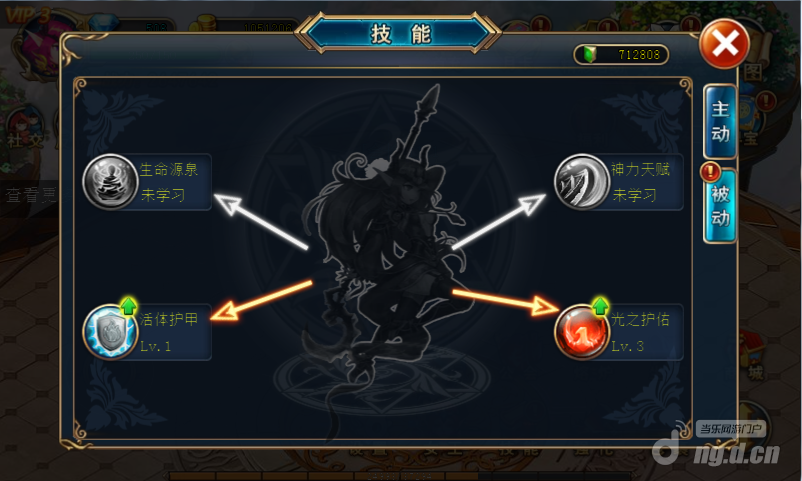Viewport: 802px width, 481px height.
Task: Click the 生命源泉 未学习 label
Action: coord(163,195)
